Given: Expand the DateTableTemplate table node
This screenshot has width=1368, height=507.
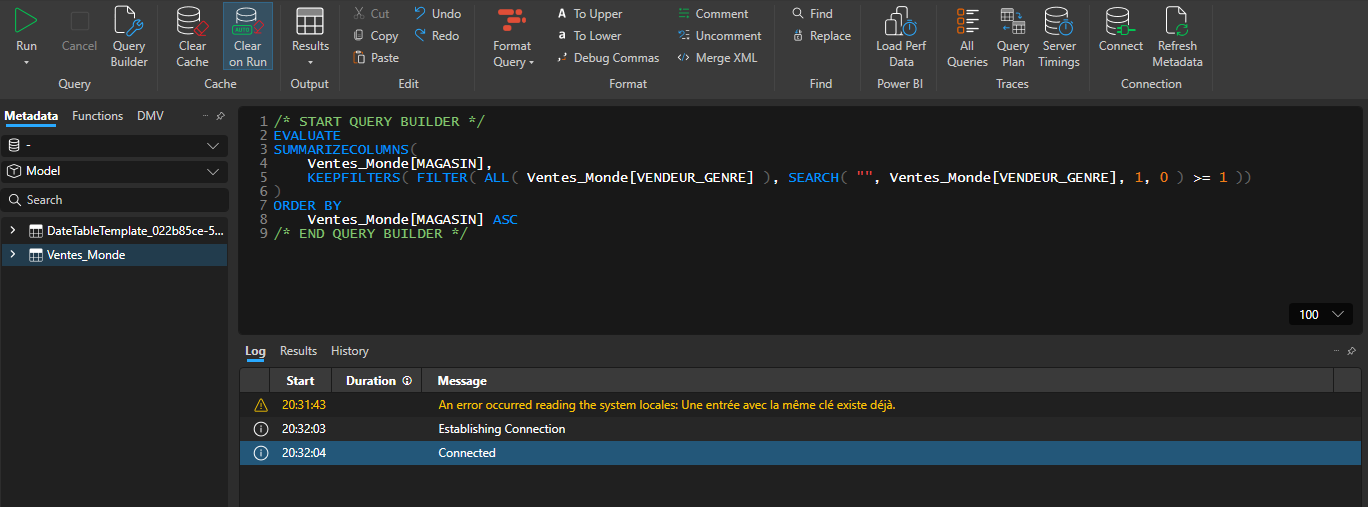Looking at the screenshot, I should 13,231.
